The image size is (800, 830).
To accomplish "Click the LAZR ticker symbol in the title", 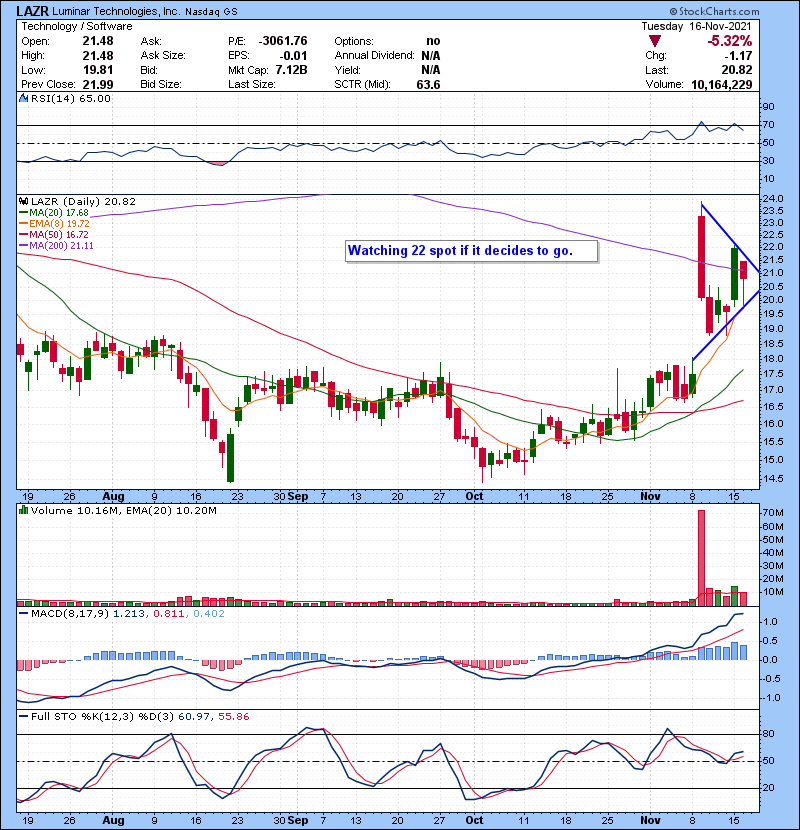I will pos(34,11).
